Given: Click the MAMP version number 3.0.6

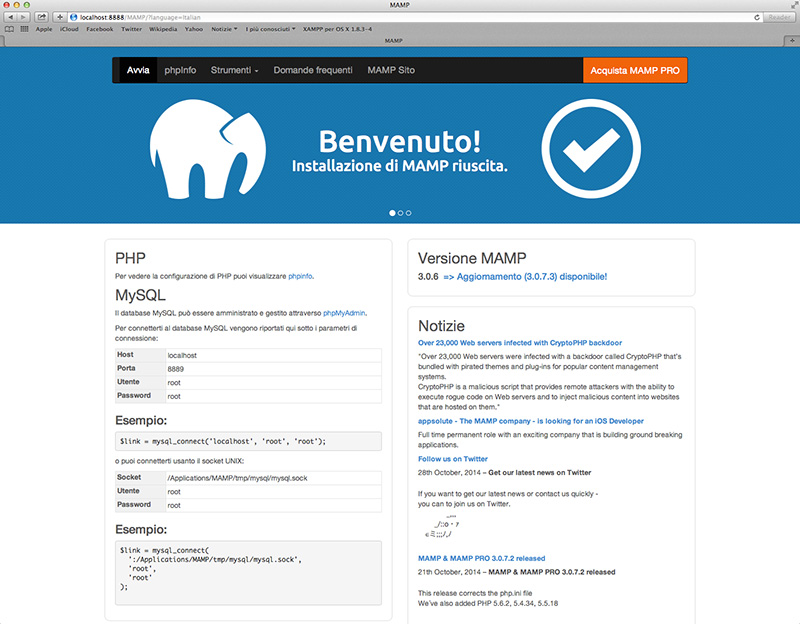Looking at the screenshot, I should click(428, 277).
